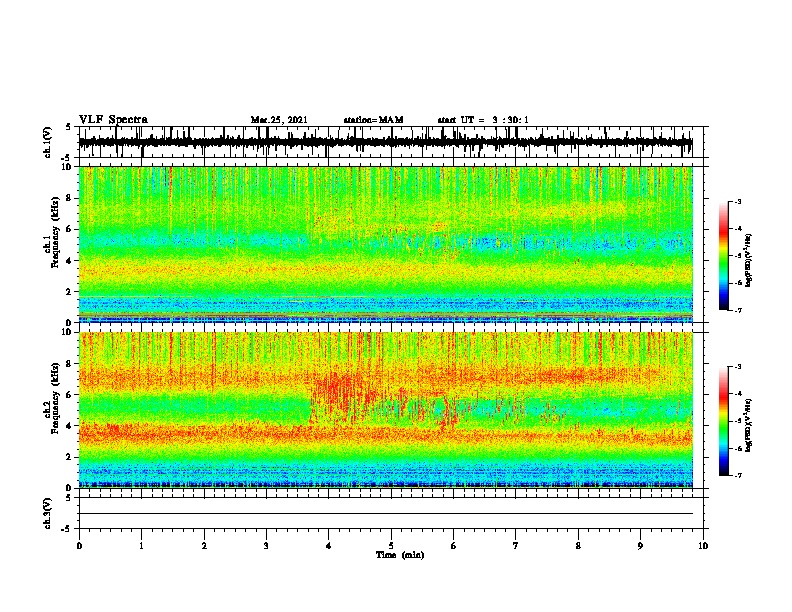Click the "Time (min)" axis label
This screenshot has height=612, width=792.
tap(400, 555)
